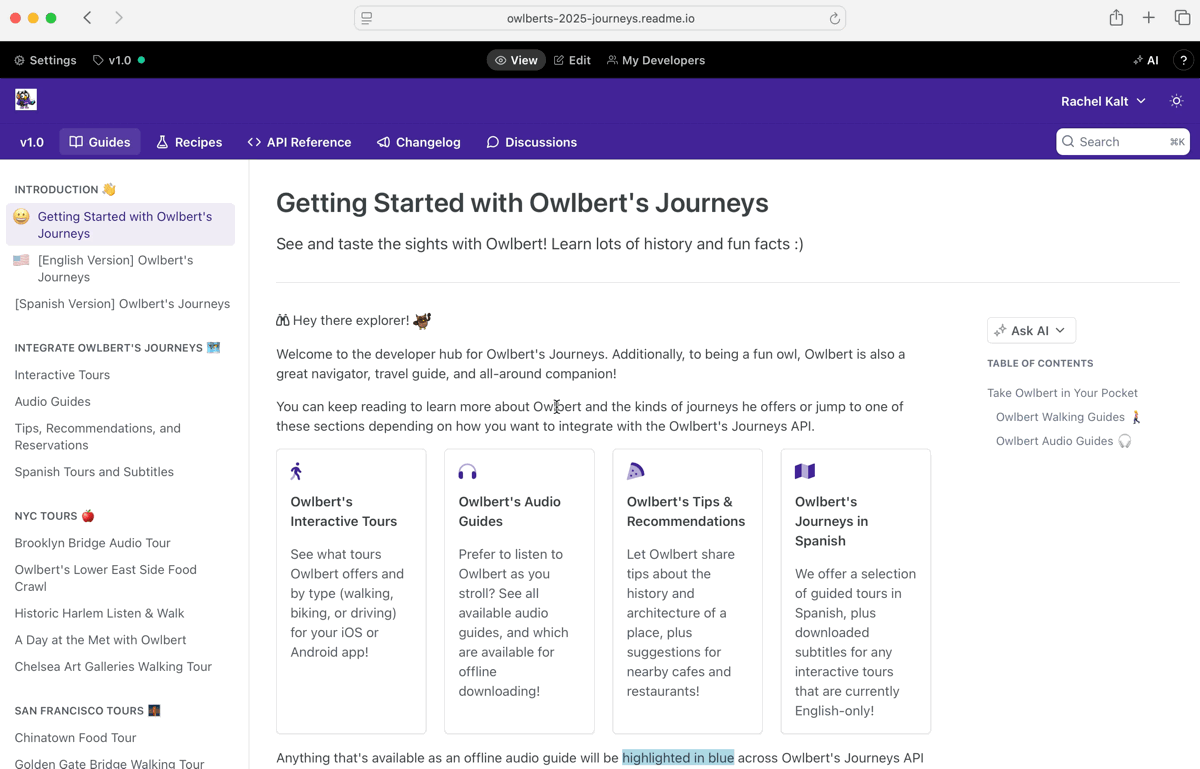Click the Safari share icon
The image size is (1200, 769).
[x=1116, y=18]
